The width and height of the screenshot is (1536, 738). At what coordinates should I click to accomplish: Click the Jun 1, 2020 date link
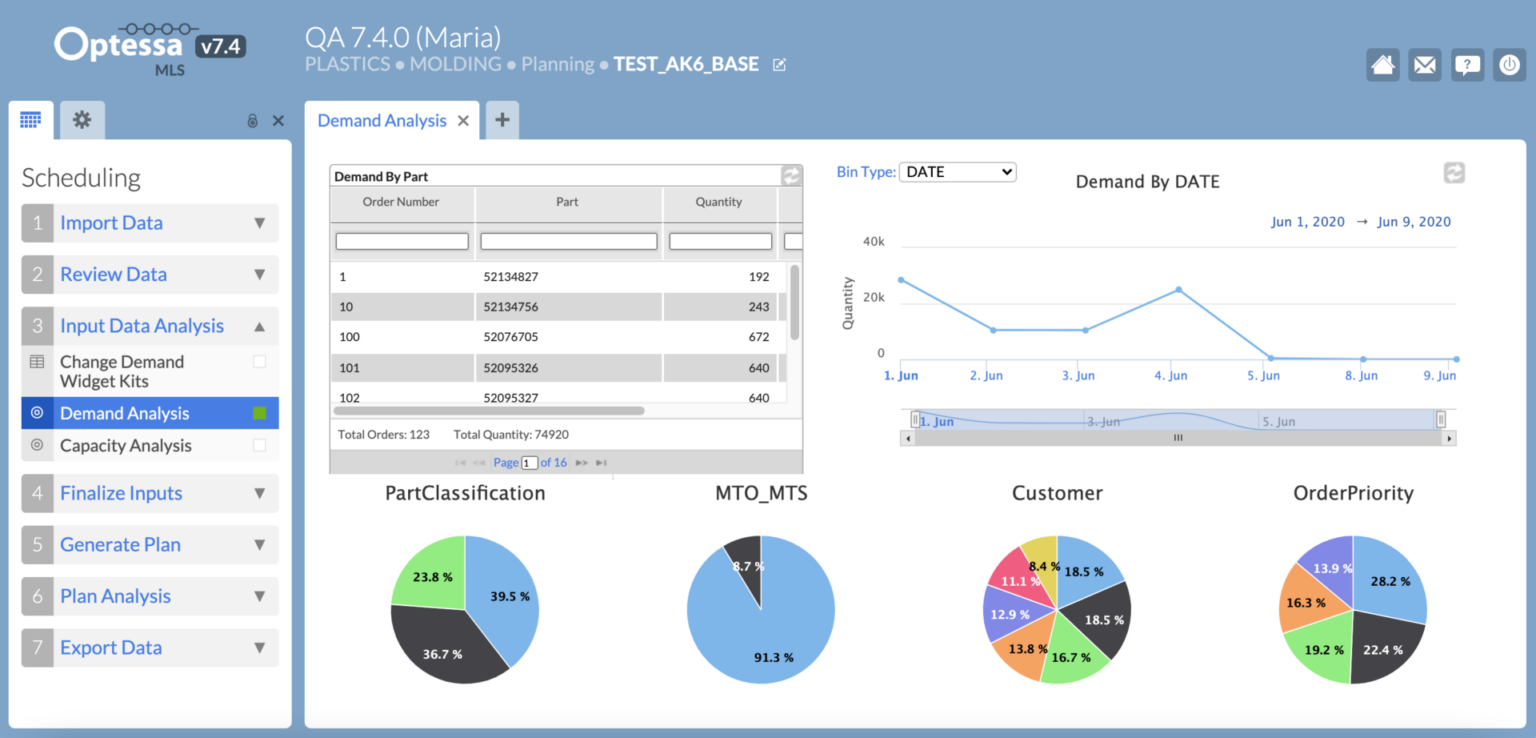[1307, 221]
